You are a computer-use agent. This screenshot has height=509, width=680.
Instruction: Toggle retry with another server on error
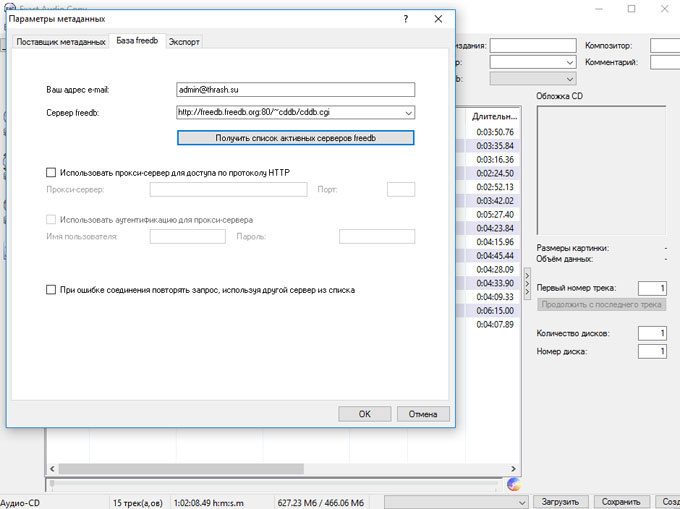coord(52,290)
